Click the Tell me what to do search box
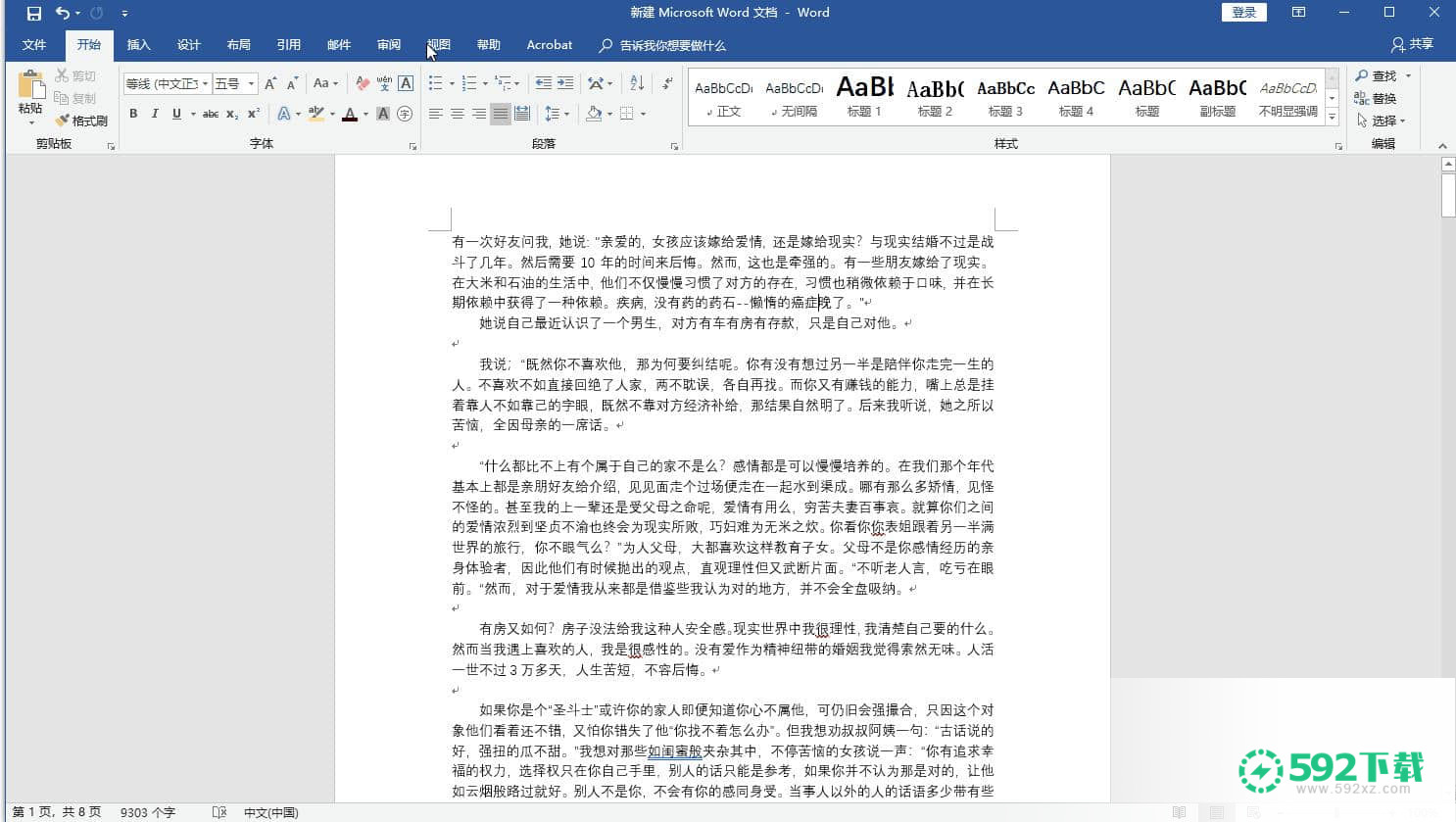 663,45
